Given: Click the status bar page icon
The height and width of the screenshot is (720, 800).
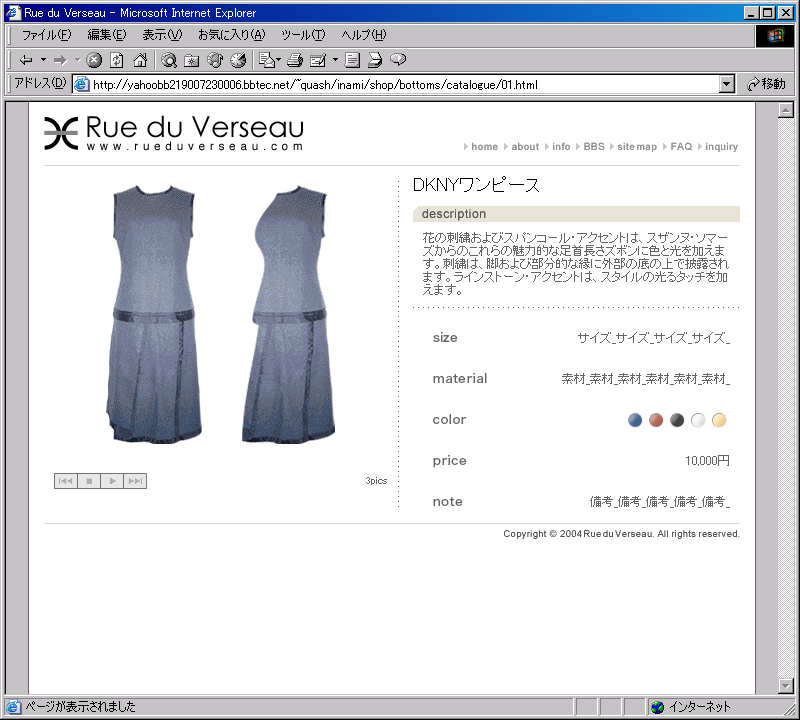Looking at the screenshot, I should tap(14, 707).
